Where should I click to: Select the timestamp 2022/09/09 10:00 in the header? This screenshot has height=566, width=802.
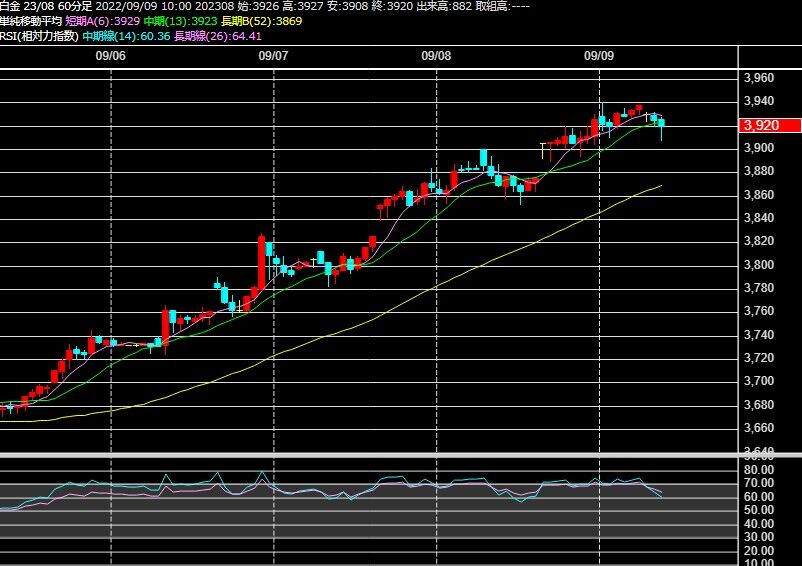pos(143,7)
